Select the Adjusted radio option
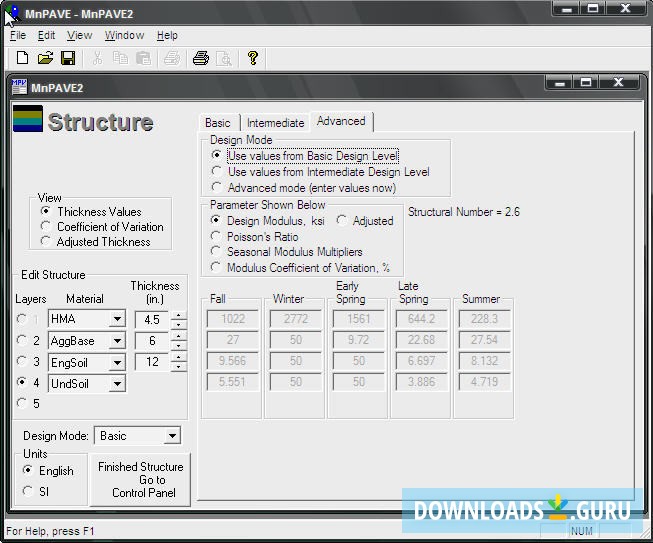This screenshot has width=653, height=543. point(365,220)
